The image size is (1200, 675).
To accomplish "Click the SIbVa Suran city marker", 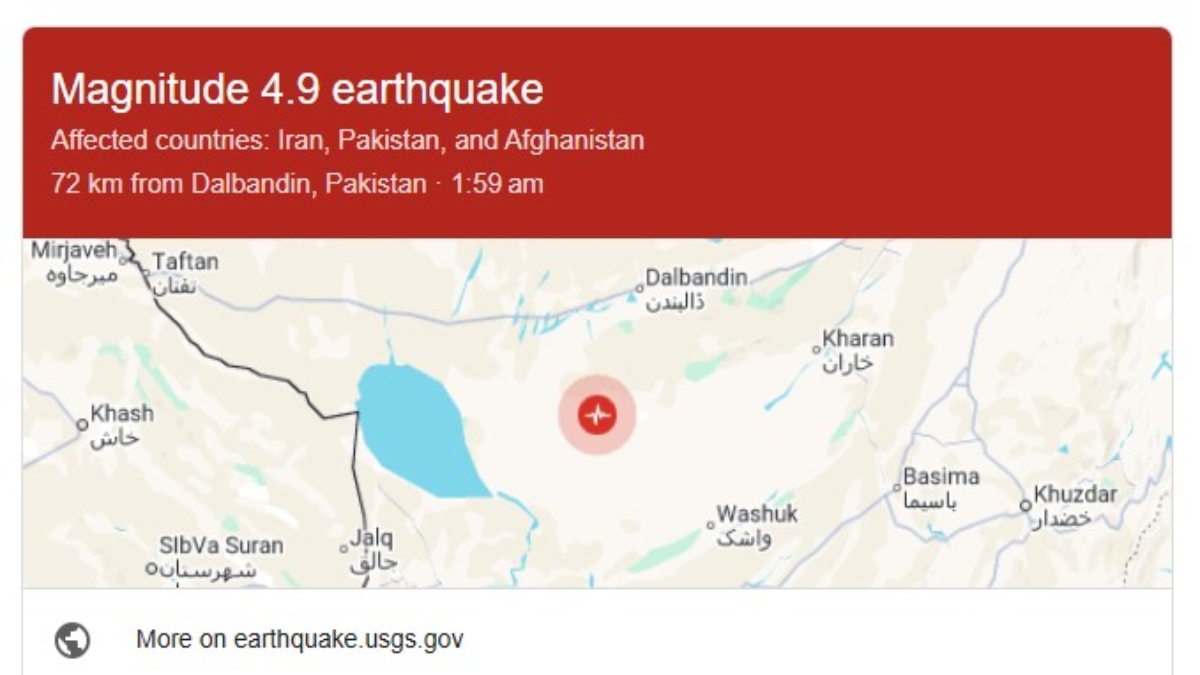I will pyautogui.click(x=151, y=568).
